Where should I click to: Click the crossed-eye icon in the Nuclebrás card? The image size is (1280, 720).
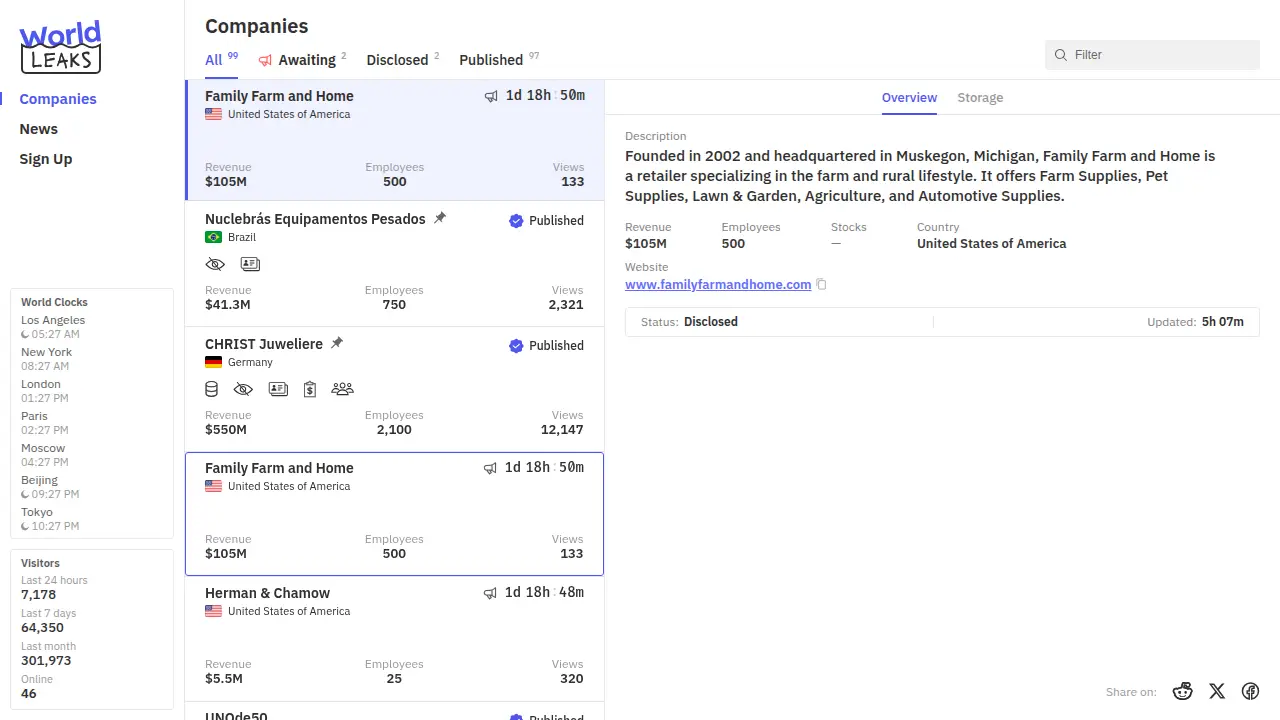215,265
